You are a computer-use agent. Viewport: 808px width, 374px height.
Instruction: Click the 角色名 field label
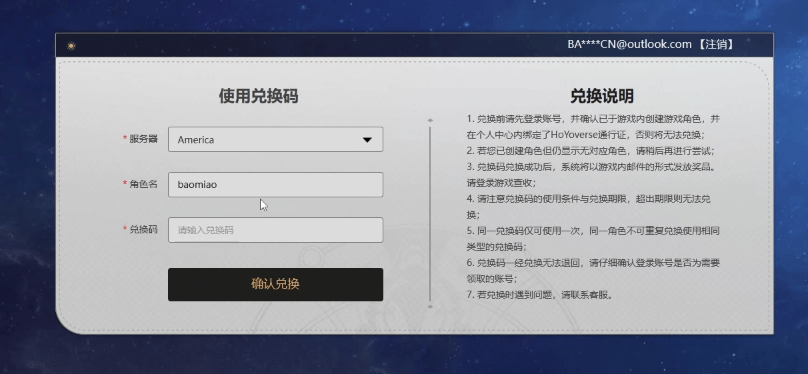tap(143, 184)
